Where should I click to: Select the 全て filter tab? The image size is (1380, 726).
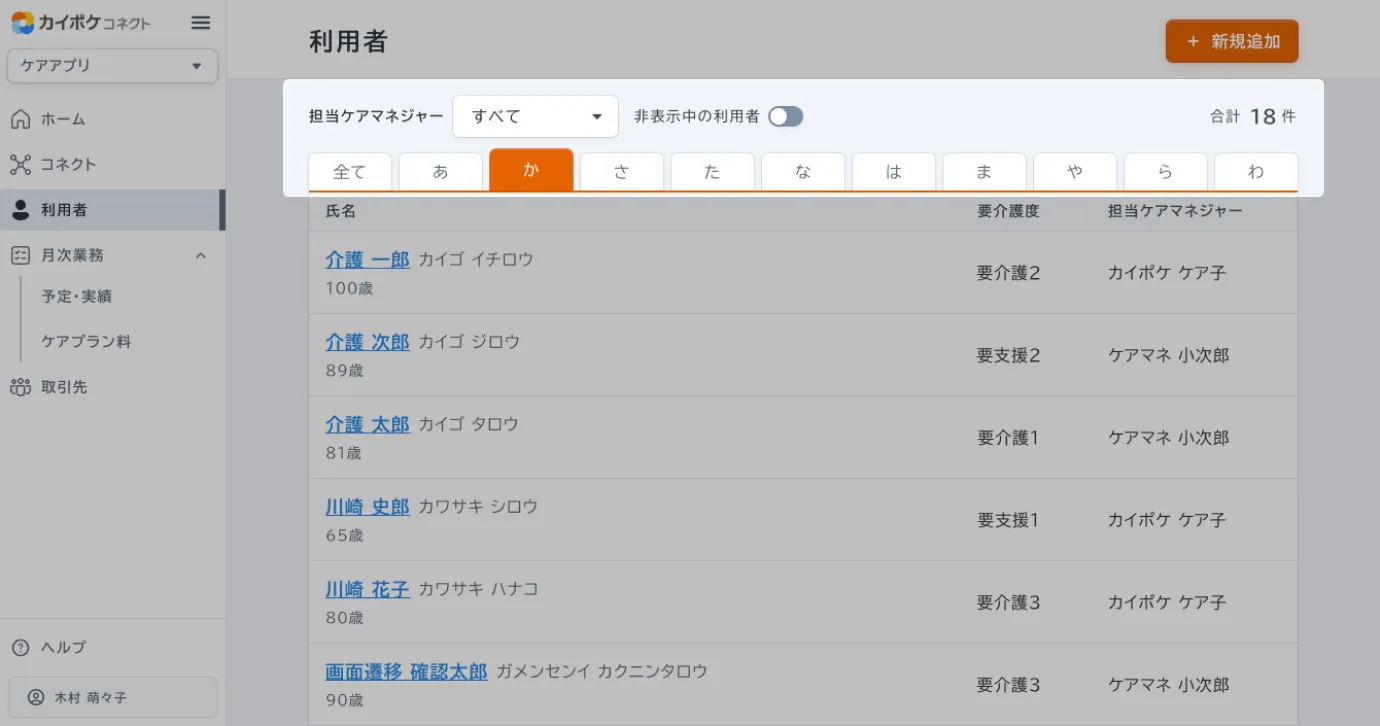[349, 172]
